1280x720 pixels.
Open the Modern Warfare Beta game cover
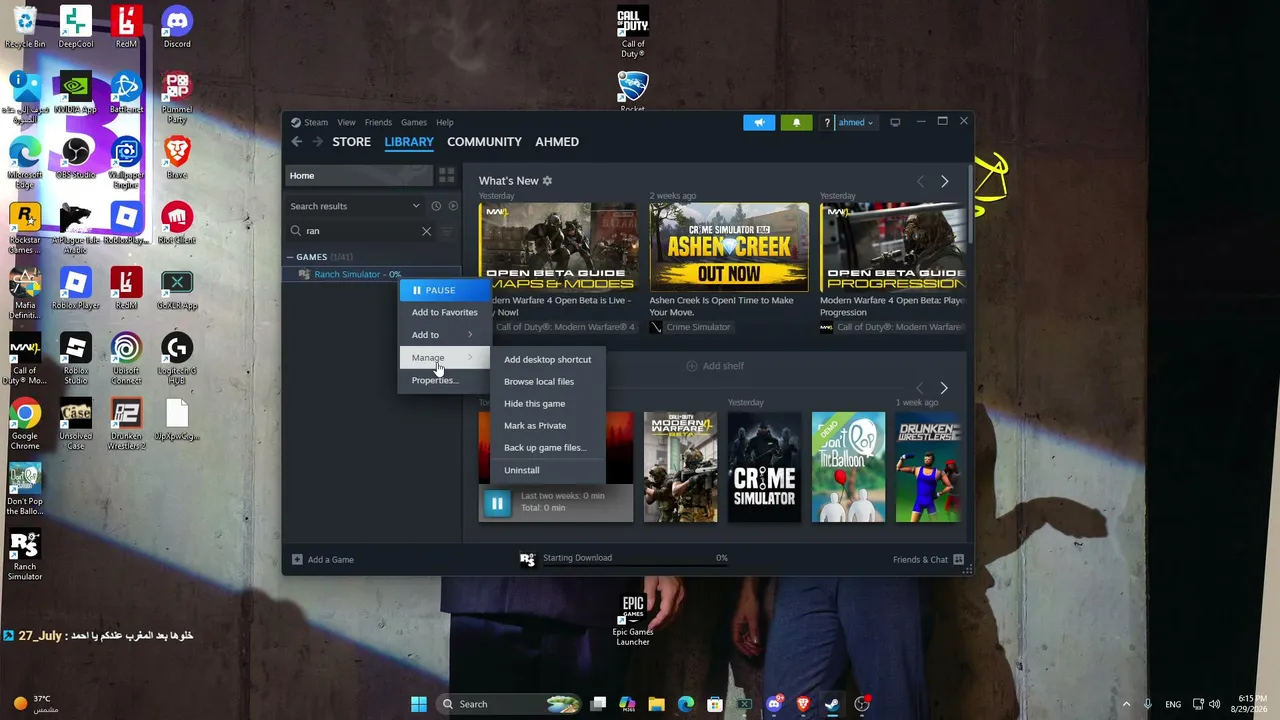[681, 467]
